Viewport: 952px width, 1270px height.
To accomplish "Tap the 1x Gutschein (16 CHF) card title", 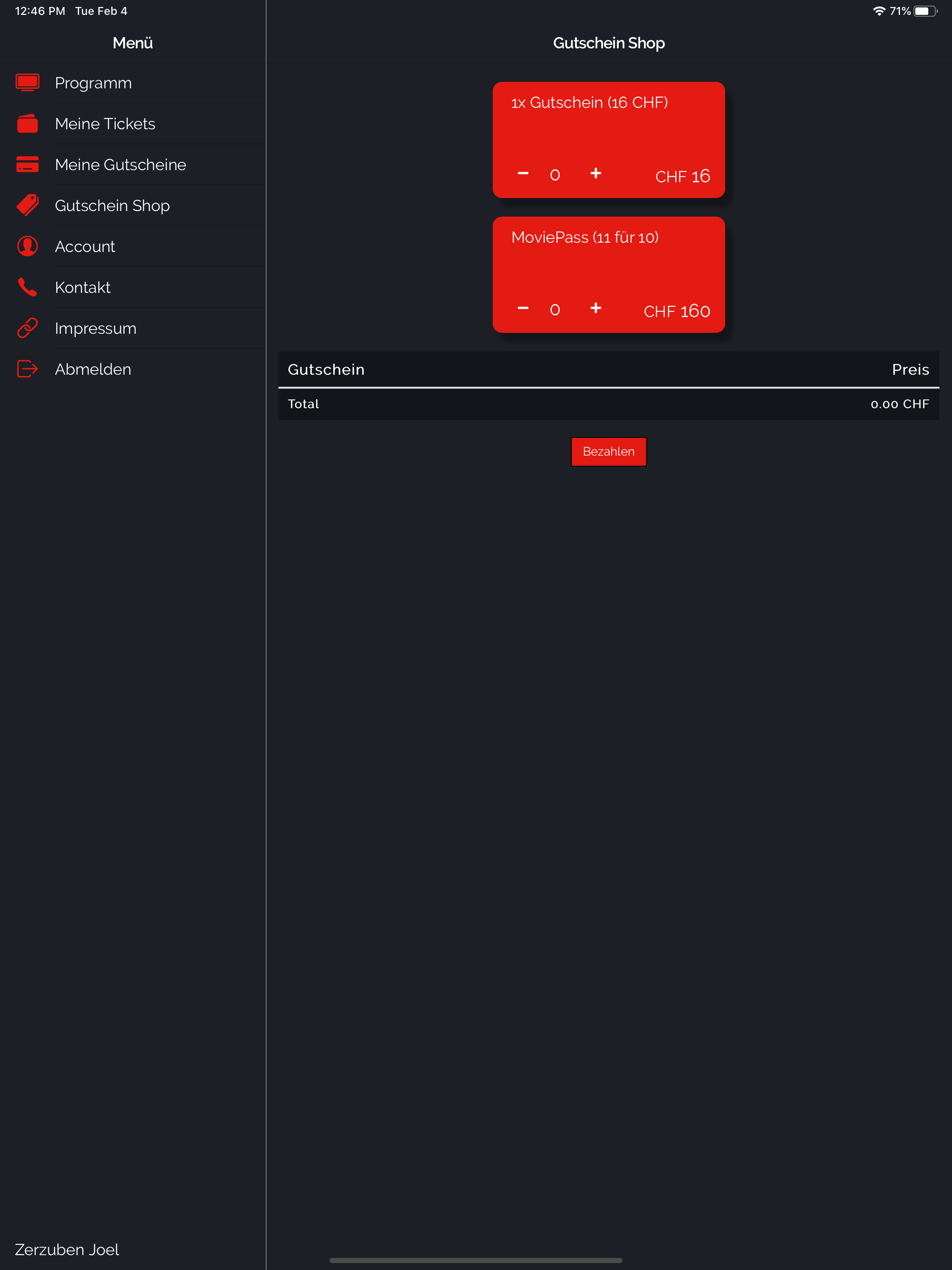I will point(589,103).
